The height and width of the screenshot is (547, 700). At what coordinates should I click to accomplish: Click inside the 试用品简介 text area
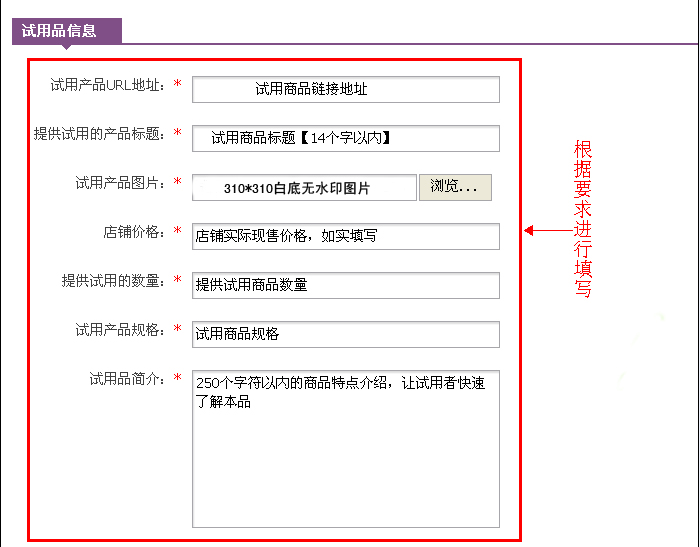[x=345, y=448]
